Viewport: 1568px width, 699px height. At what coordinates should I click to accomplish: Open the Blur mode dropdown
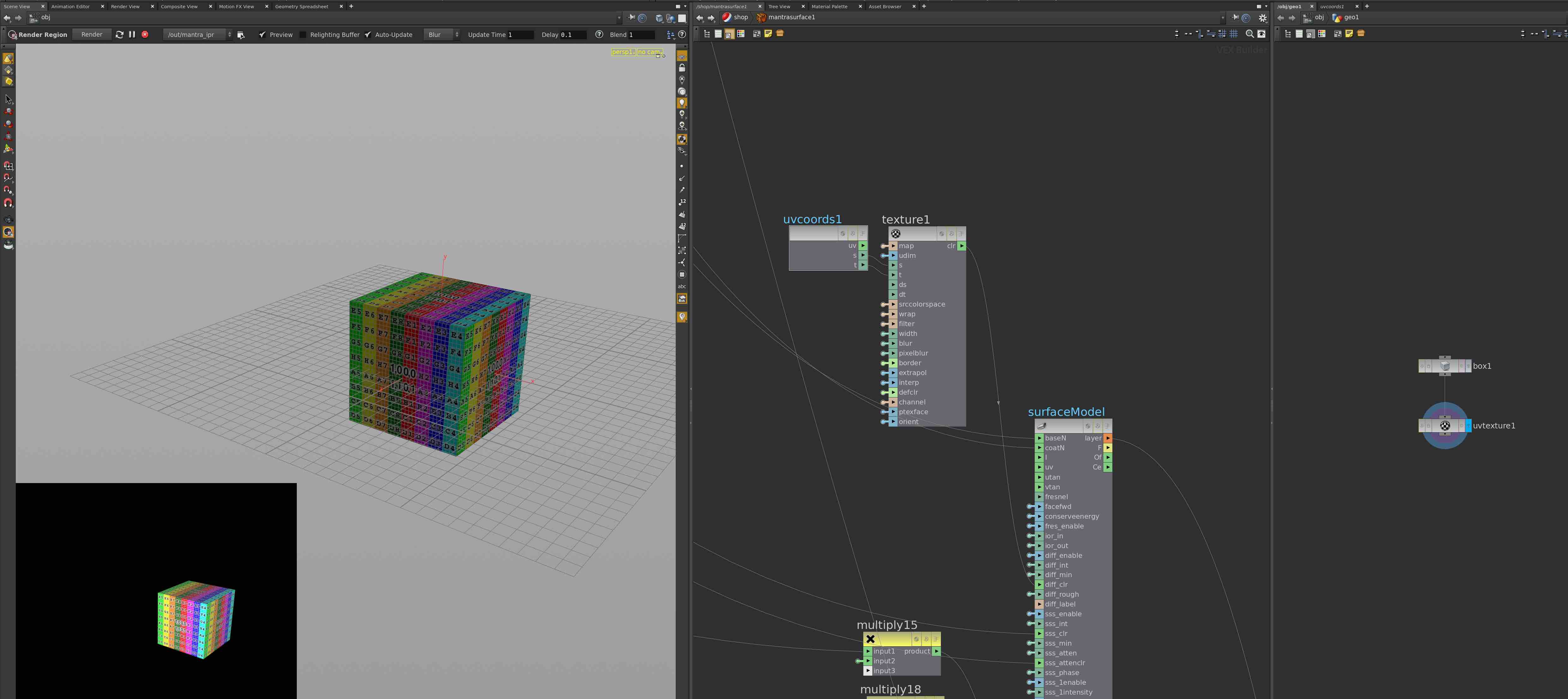(x=441, y=35)
